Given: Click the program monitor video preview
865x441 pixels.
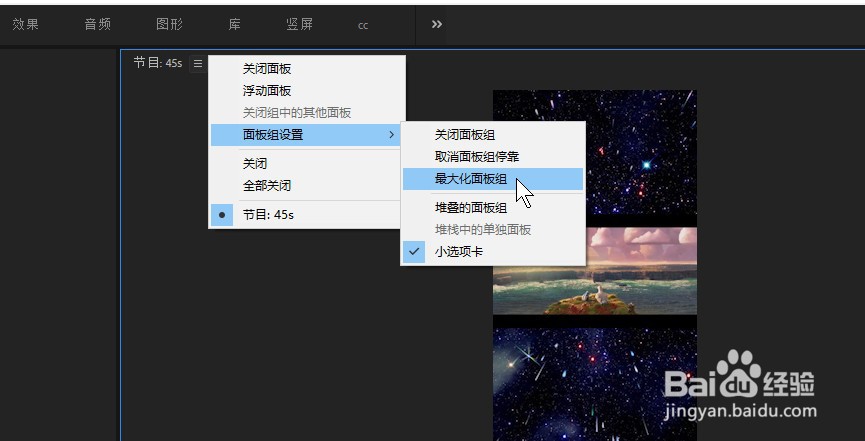Looking at the screenshot, I should point(595,265).
